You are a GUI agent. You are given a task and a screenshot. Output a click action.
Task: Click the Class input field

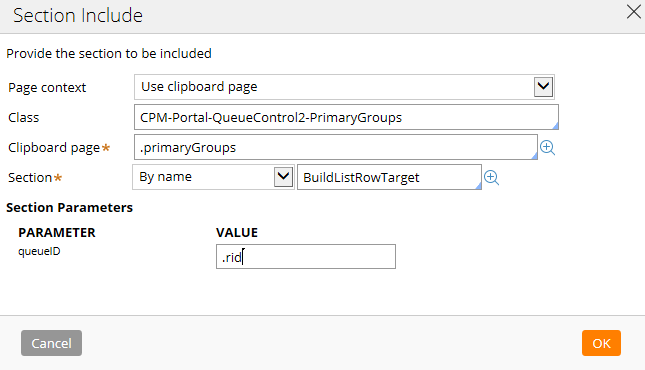coord(346,117)
